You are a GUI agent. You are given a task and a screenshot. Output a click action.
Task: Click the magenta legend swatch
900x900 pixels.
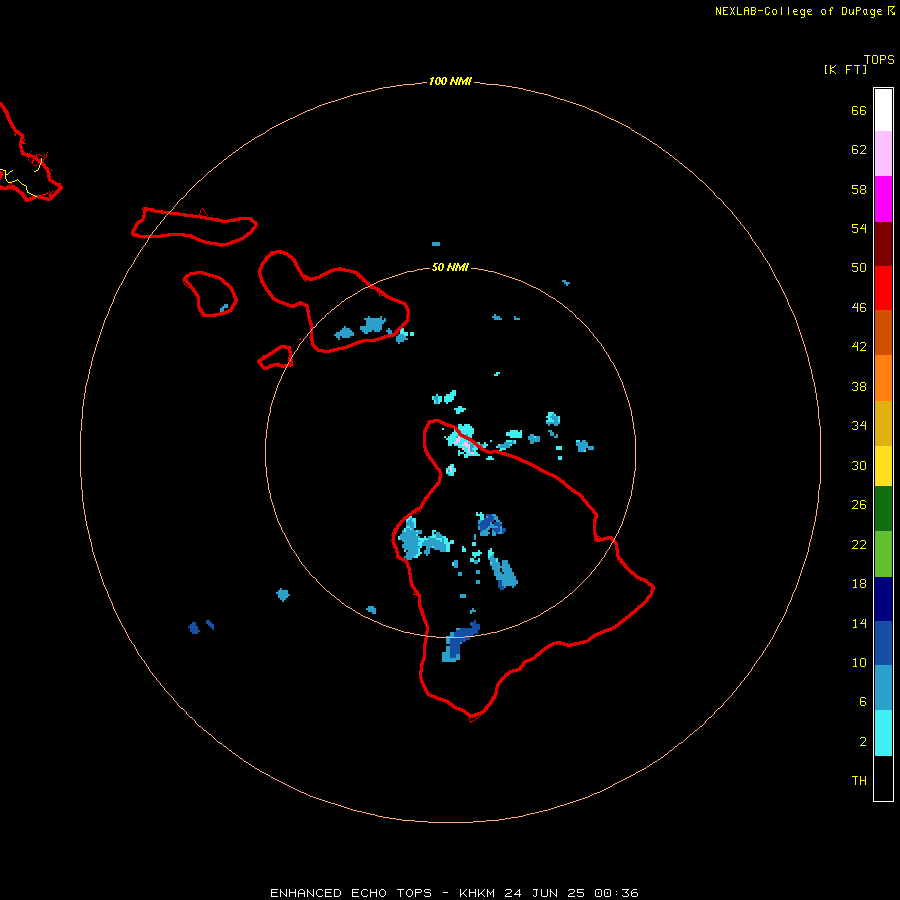[883, 199]
